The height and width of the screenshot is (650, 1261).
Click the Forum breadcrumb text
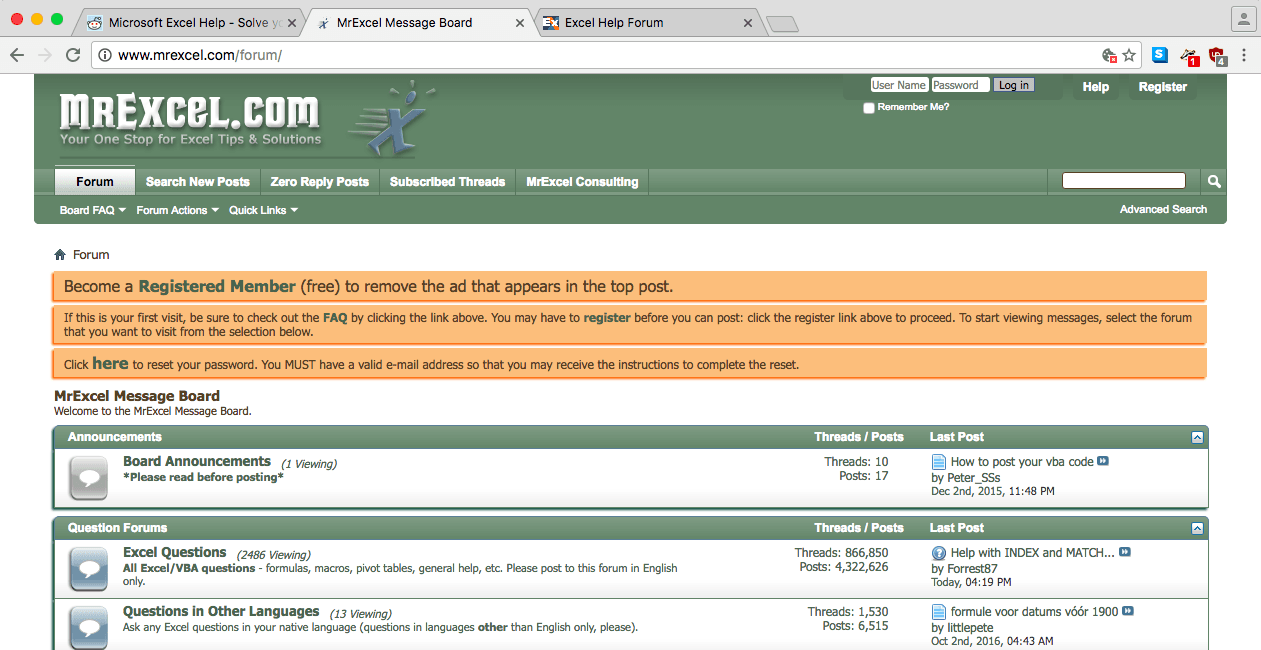(x=91, y=255)
